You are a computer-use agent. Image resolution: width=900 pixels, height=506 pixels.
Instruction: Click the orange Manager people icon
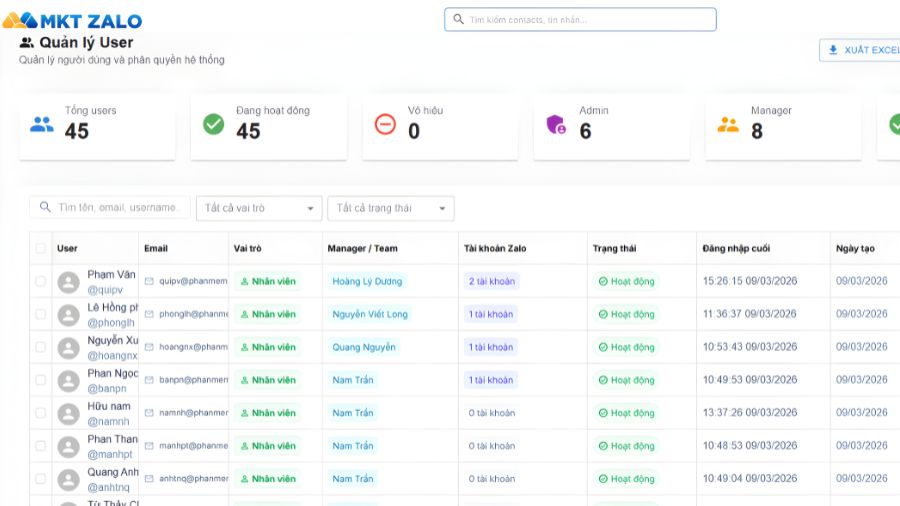(728, 125)
